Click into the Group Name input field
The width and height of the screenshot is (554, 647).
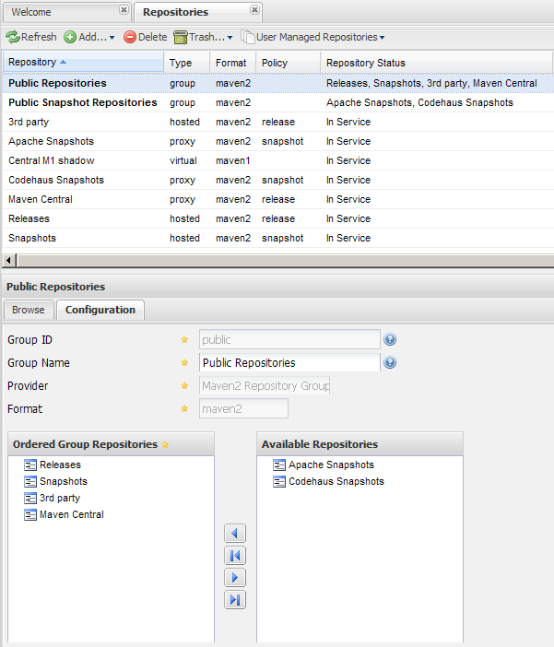point(290,363)
